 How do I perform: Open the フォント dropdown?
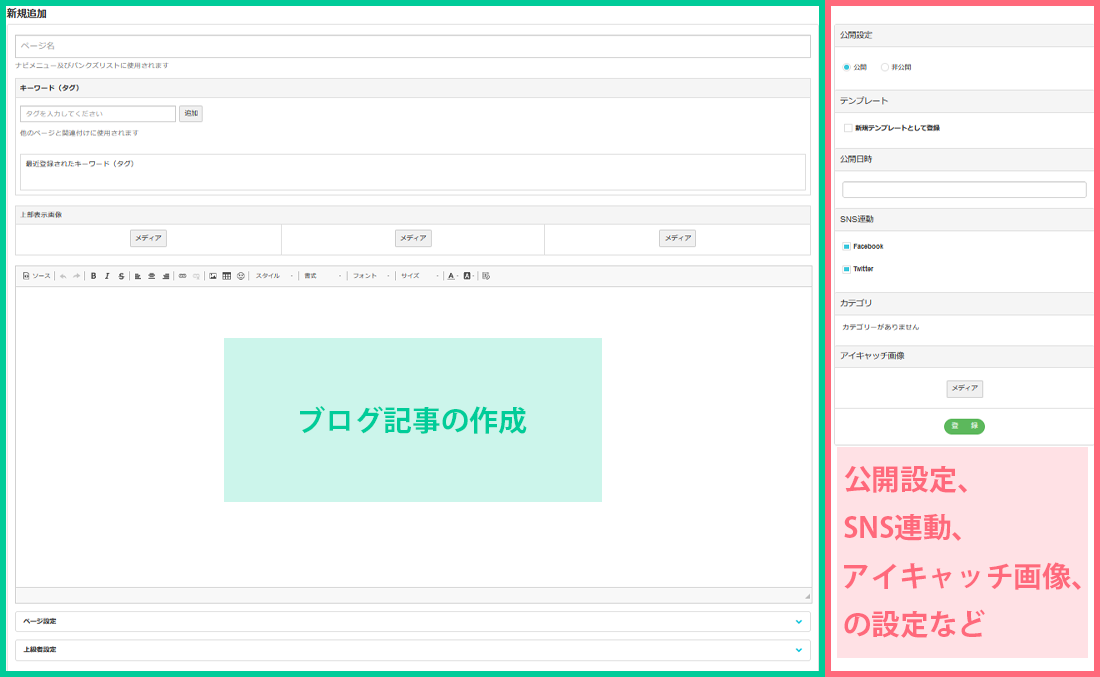point(371,276)
